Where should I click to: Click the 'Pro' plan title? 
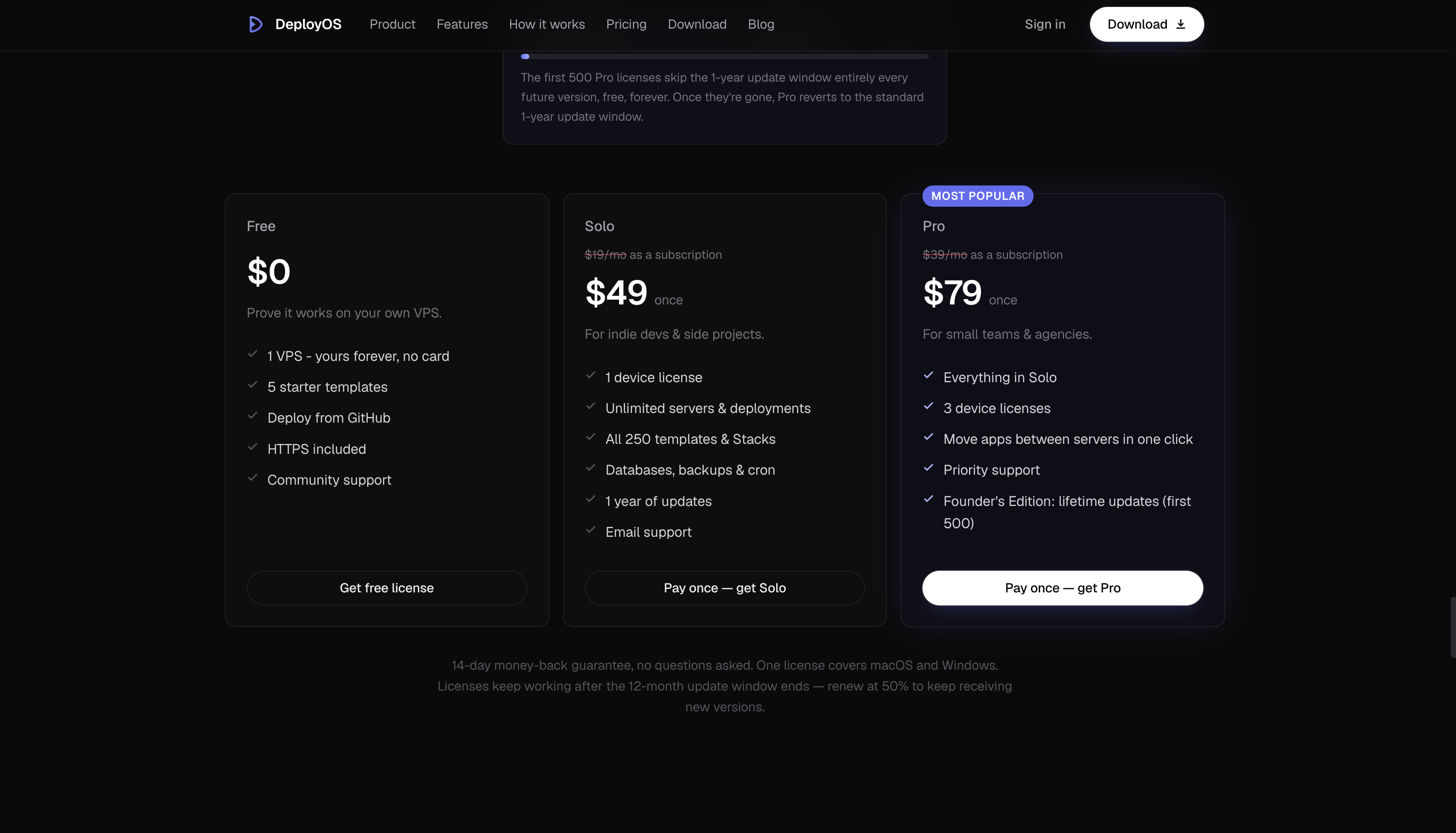[933, 226]
